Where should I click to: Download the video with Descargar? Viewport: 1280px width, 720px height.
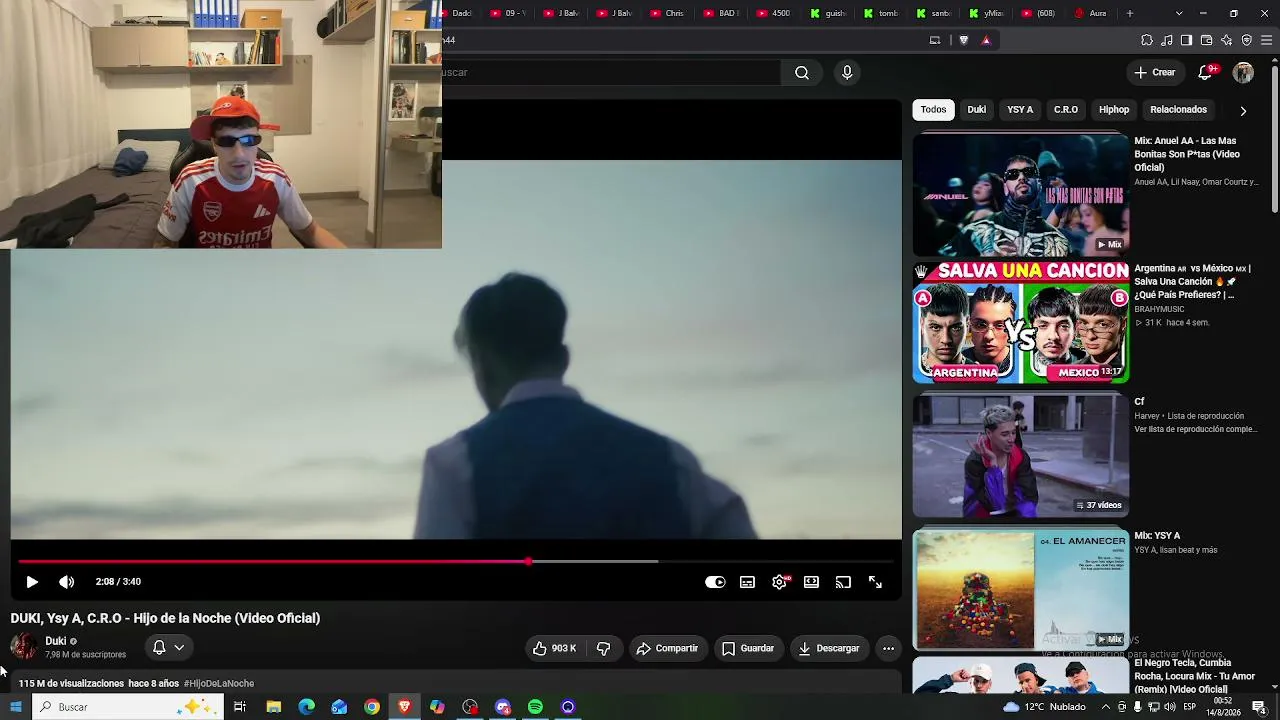(x=829, y=648)
